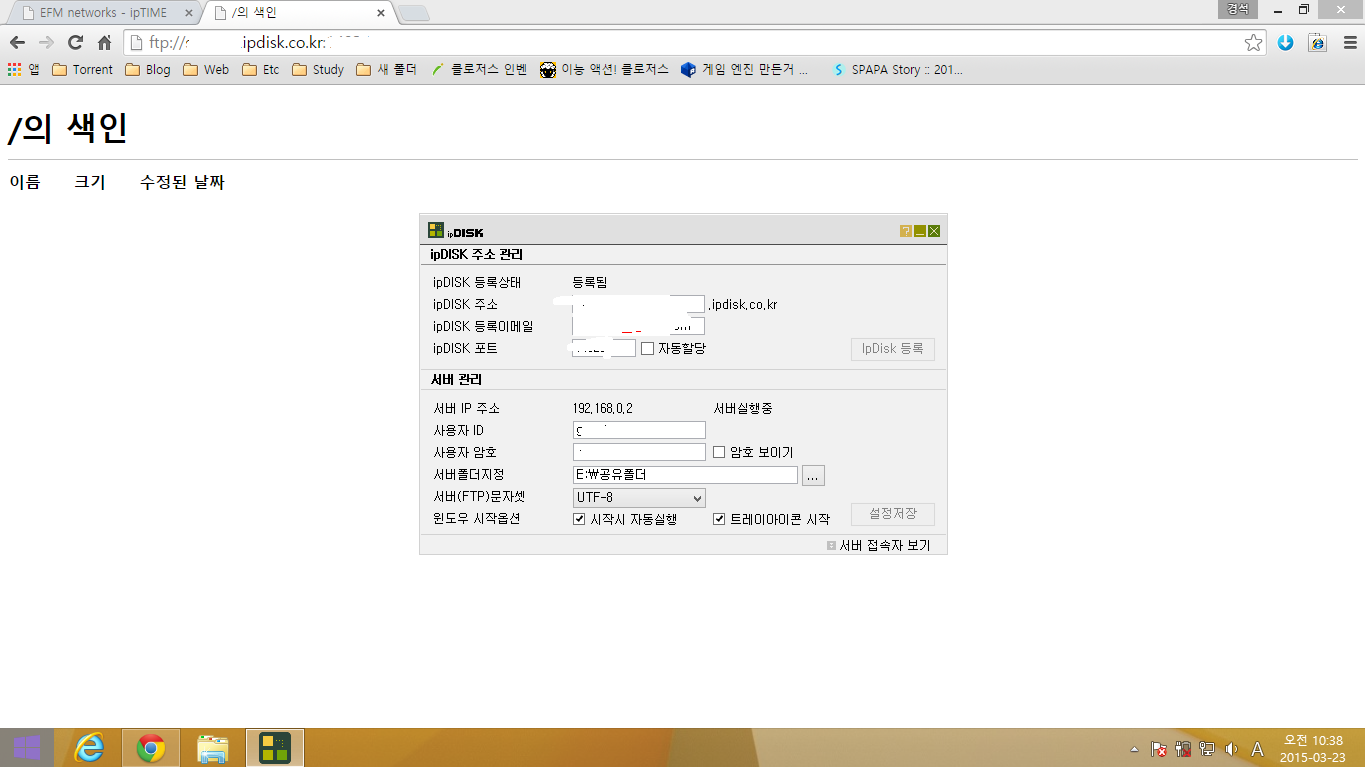Click the 사용자 ID input field

pyautogui.click(x=639, y=430)
